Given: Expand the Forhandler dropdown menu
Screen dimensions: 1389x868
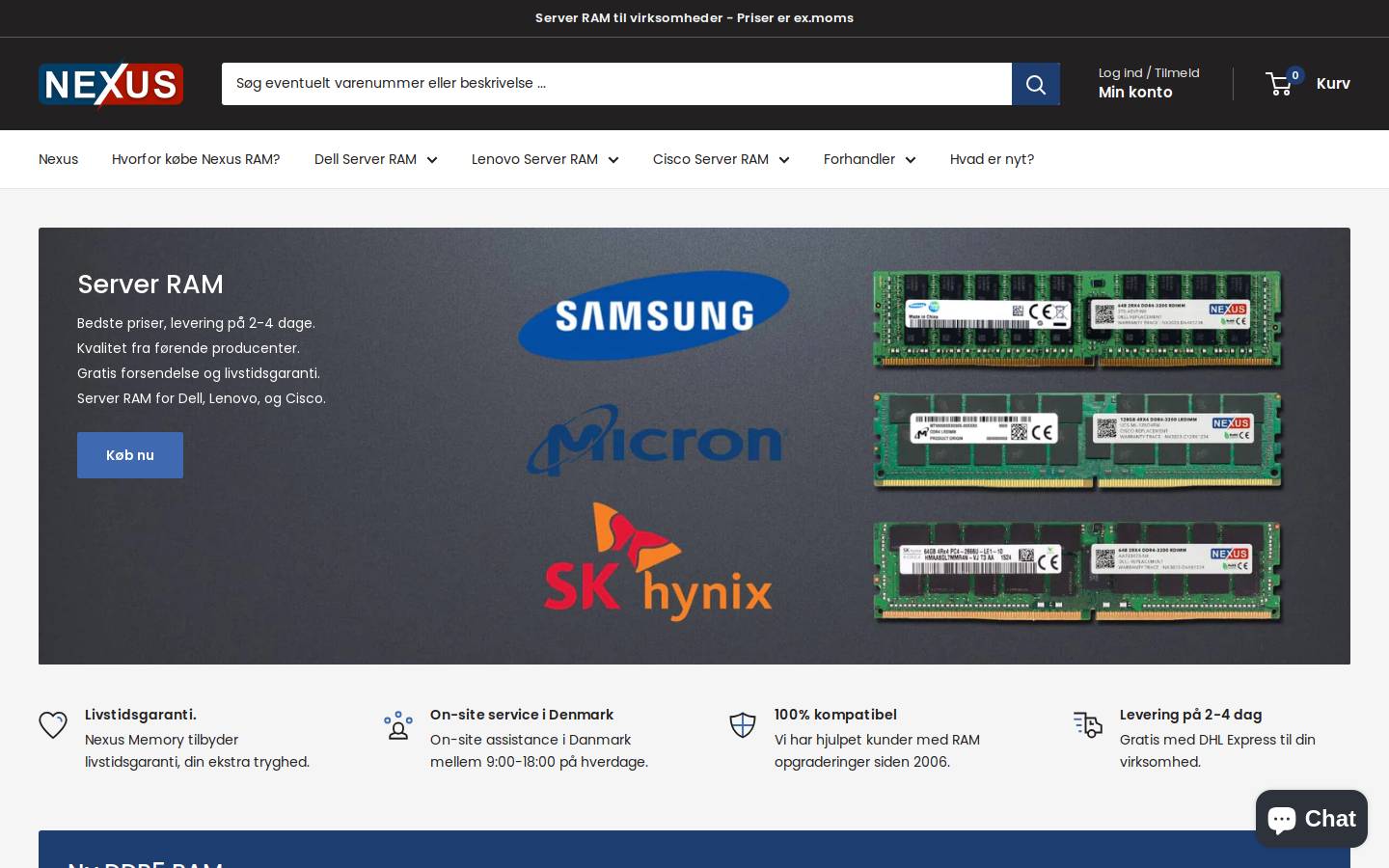Looking at the screenshot, I should (x=870, y=159).
